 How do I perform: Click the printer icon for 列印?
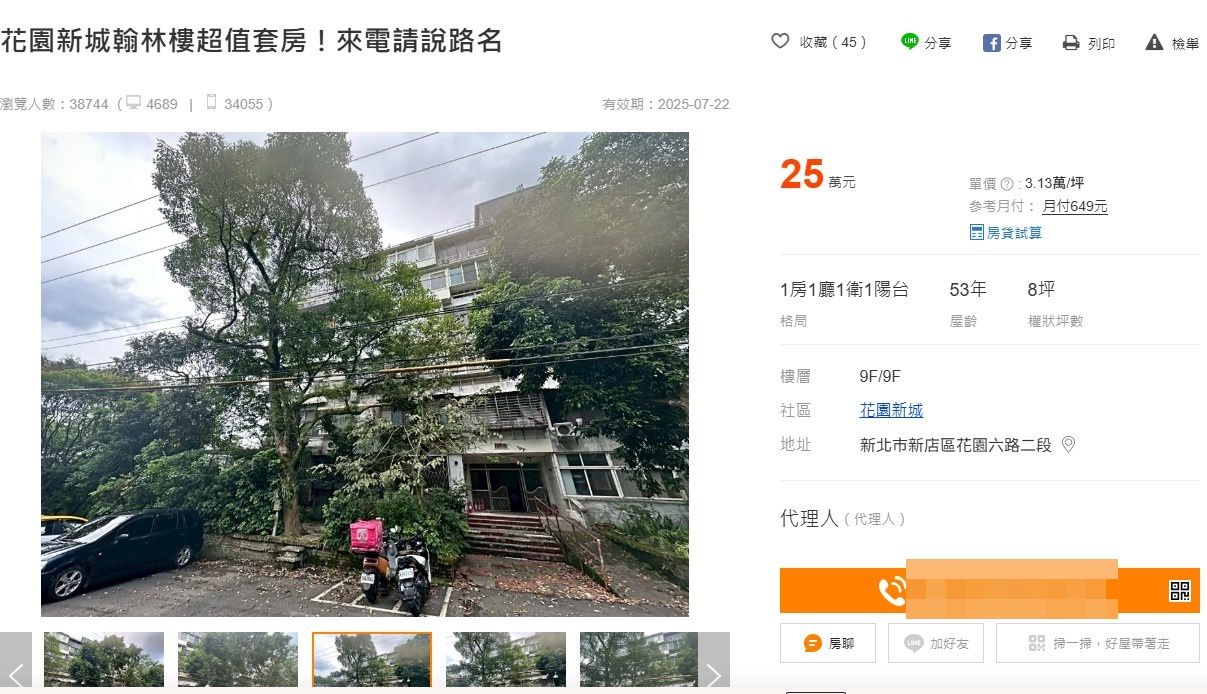(x=1071, y=43)
